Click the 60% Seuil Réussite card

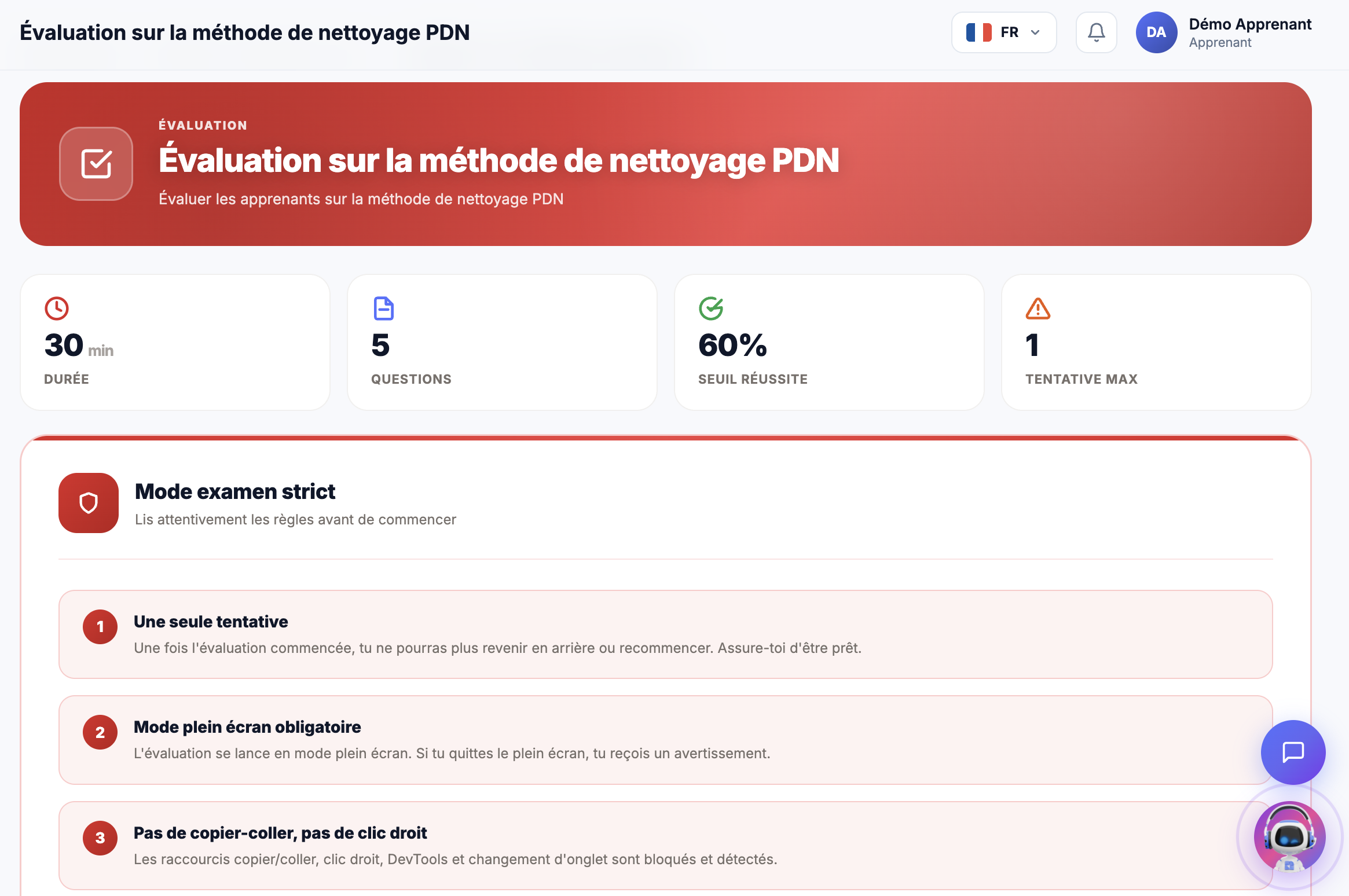[x=829, y=342]
